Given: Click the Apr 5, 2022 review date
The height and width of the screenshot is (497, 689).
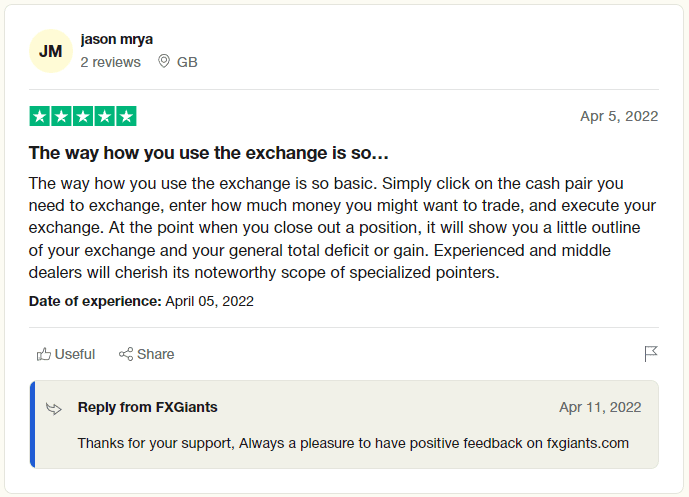Looking at the screenshot, I should pyautogui.click(x=619, y=116).
